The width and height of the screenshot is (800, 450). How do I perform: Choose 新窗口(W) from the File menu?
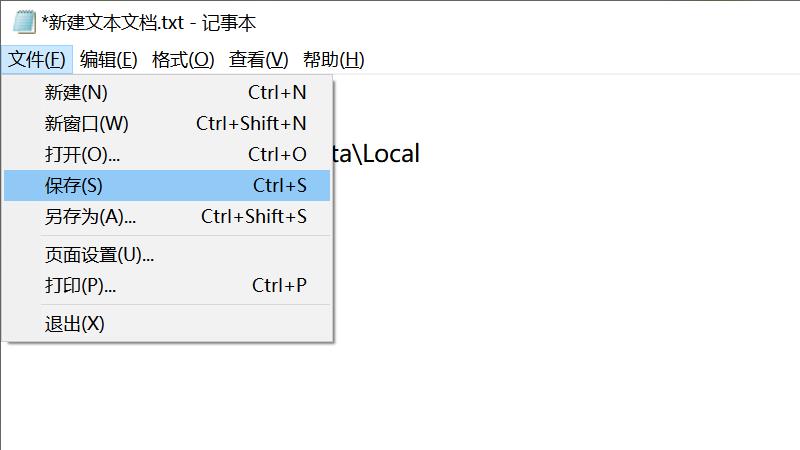click(86, 124)
